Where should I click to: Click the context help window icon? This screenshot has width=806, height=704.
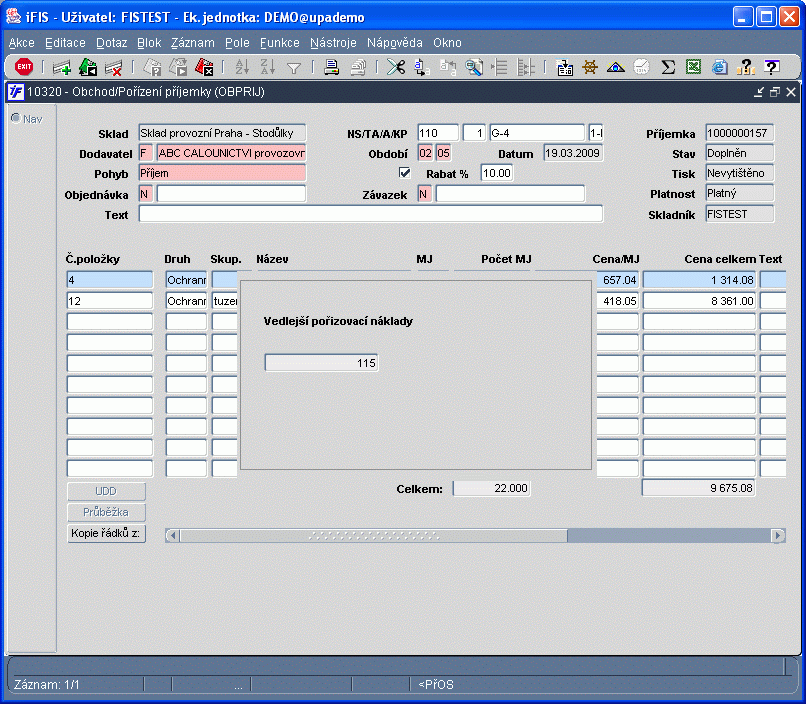[772, 67]
